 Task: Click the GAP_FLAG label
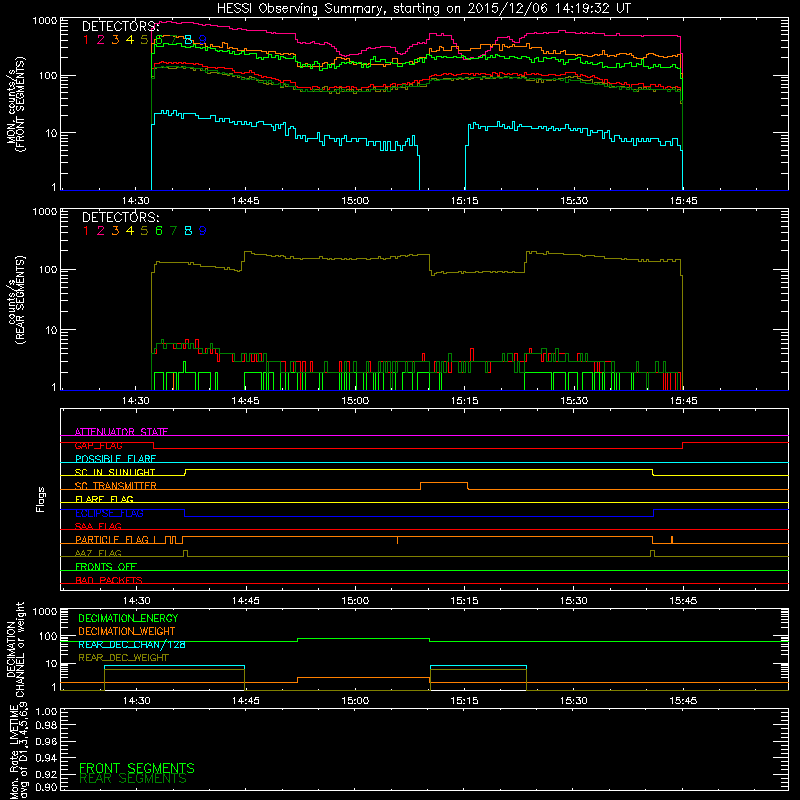coord(98,445)
